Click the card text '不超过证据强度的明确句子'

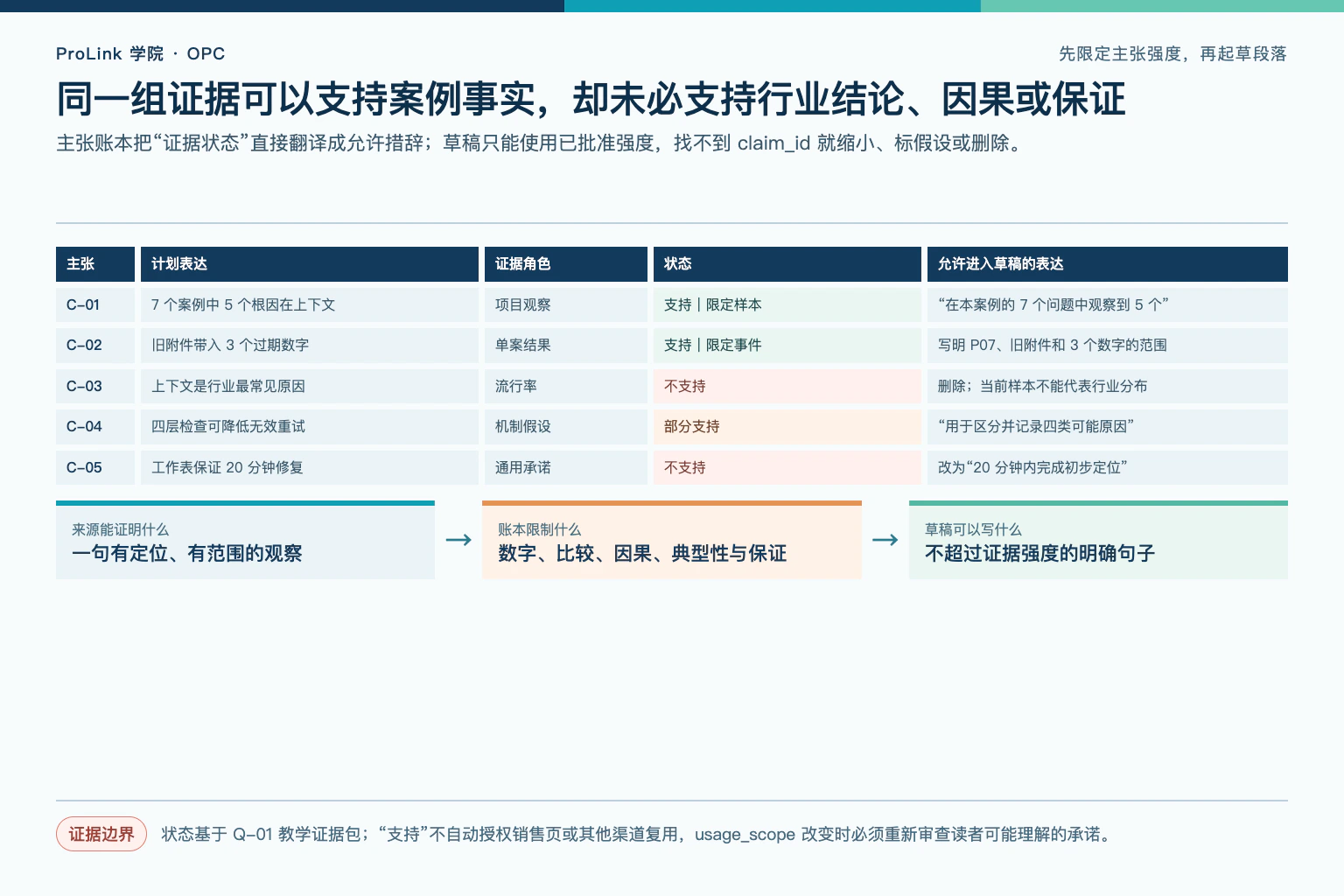(x=1040, y=553)
